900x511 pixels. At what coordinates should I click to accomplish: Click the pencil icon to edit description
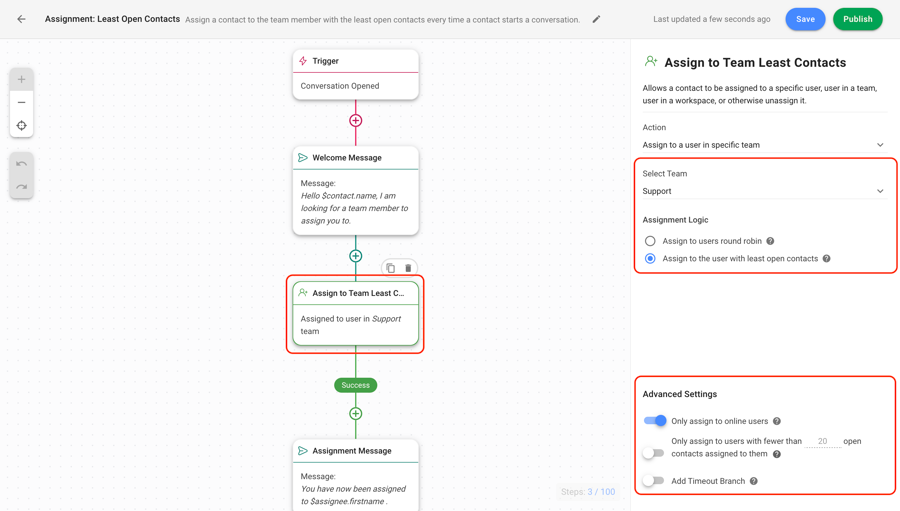[597, 19]
